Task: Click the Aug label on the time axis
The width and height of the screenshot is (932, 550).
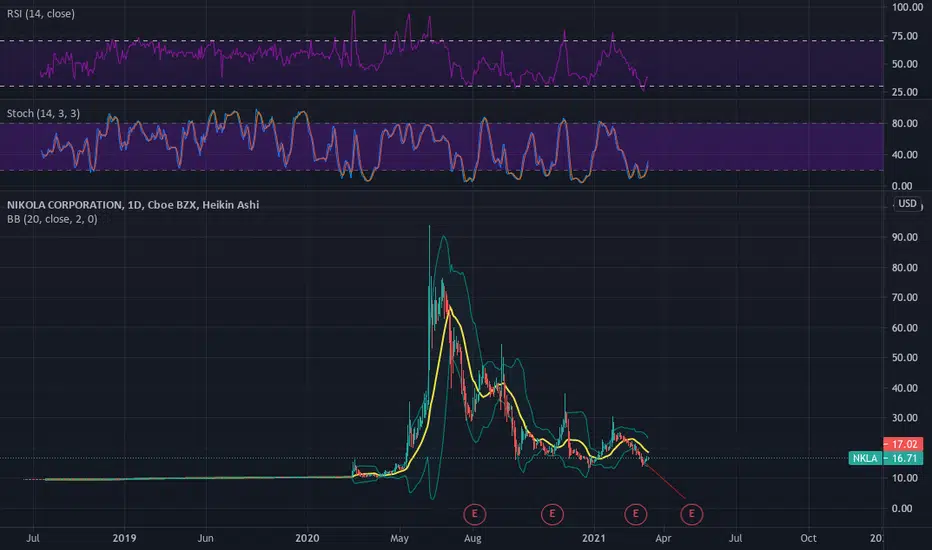Action: click(473, 538)
